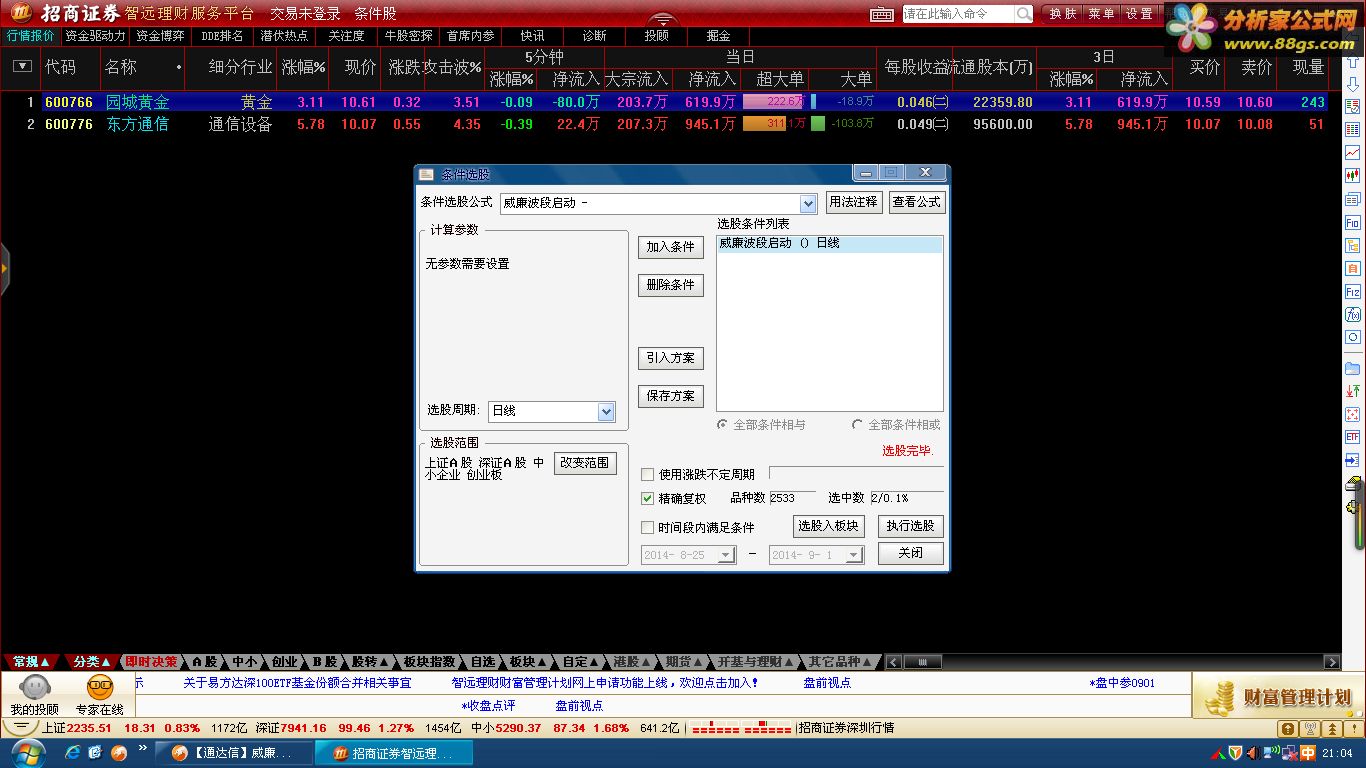This screenshot has height=768, width=1366.
Task: Open the K-line candlestick chart sidebar icon
Action: 1353,176
